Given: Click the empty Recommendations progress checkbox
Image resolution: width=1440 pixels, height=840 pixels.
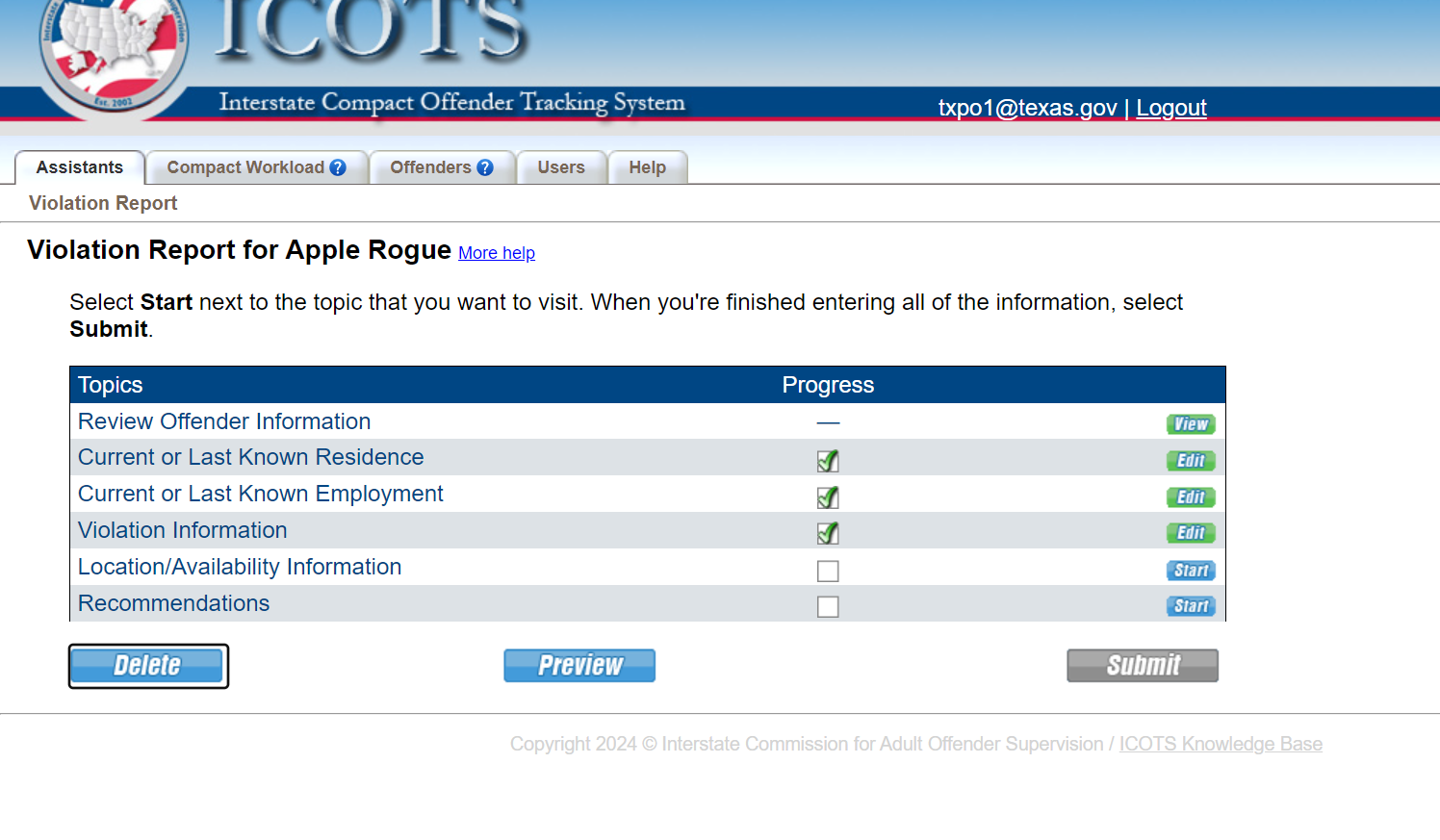Looking at the screenshot, I should click(828, 606).
